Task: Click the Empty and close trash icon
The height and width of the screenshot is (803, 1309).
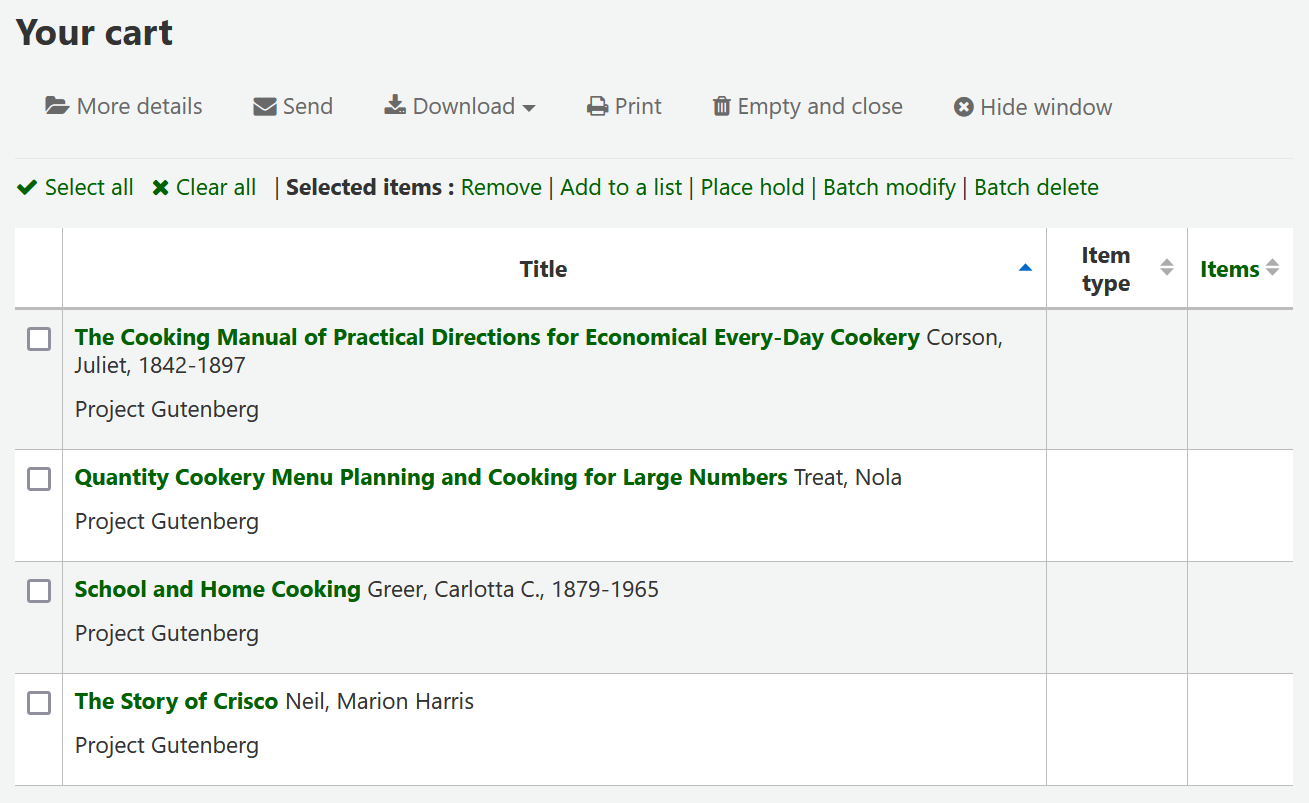Action: [x=721, y=105]
